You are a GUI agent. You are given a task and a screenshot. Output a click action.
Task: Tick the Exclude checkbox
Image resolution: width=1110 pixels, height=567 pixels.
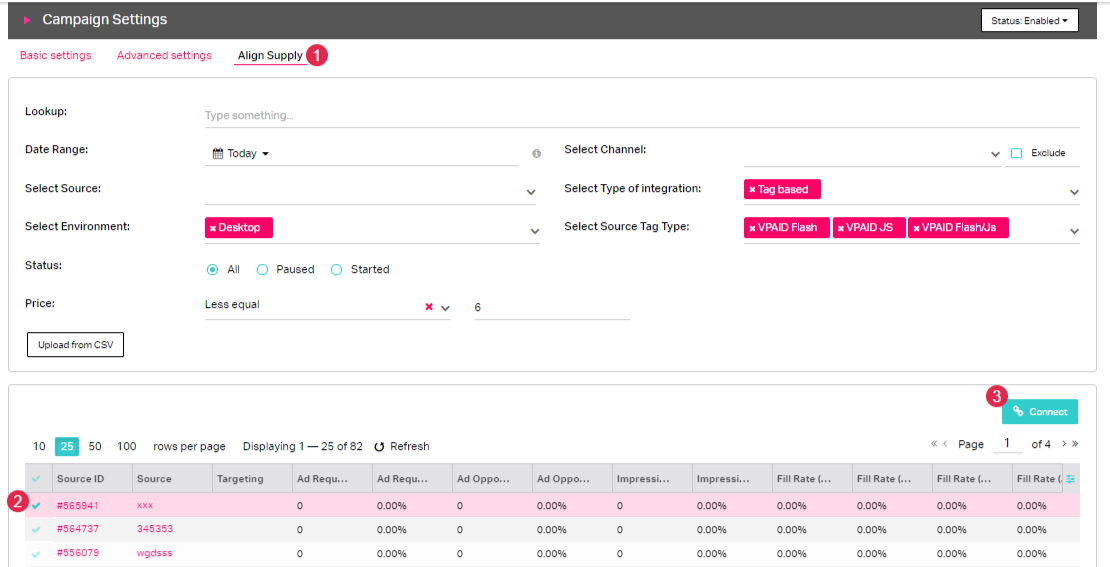(x=1016, y=153)
